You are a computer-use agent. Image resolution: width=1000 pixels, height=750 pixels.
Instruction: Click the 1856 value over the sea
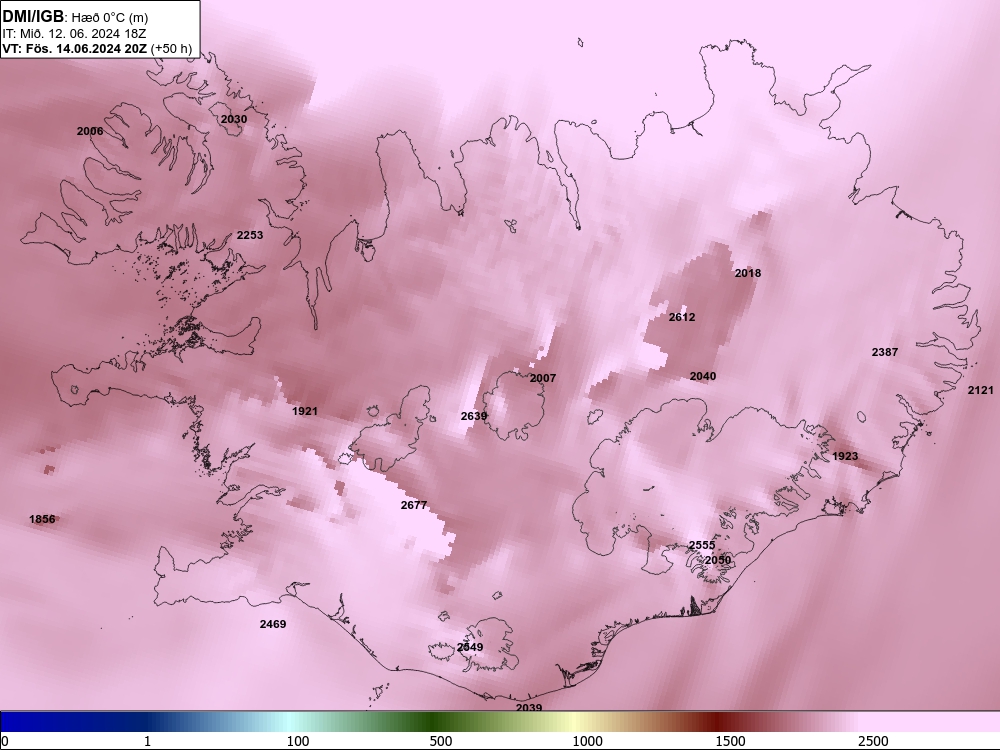[x=42, y=519]
